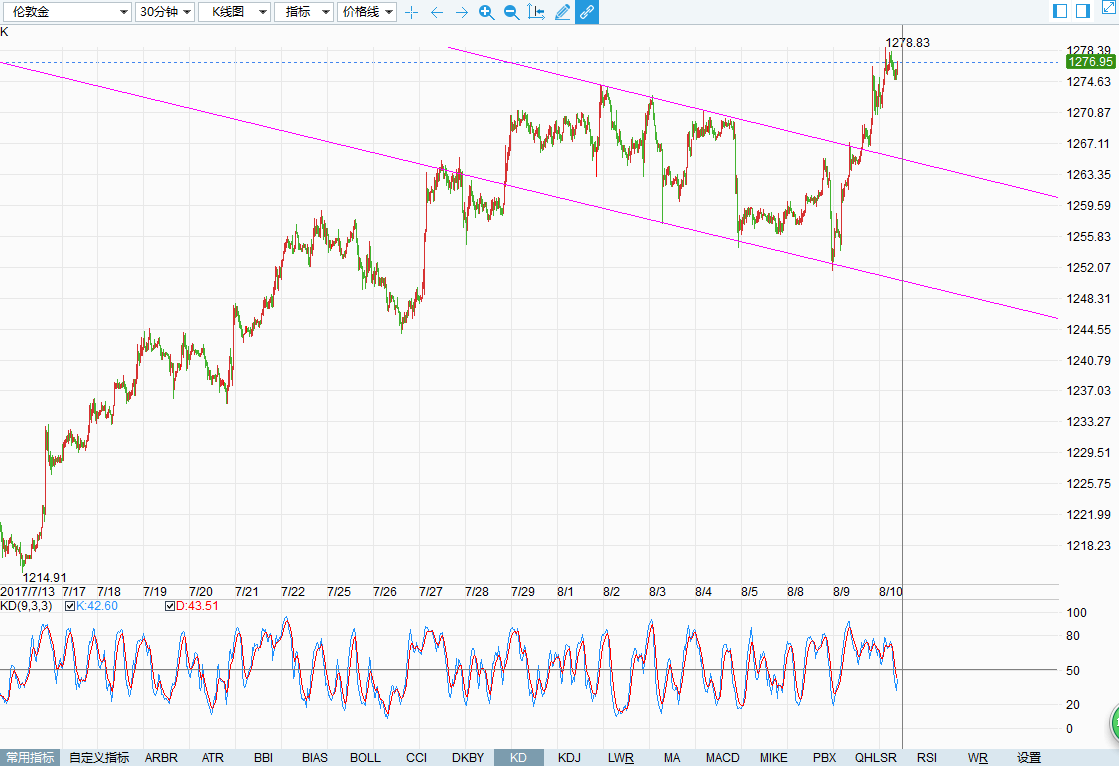Switch to 常用指标 tab

(30, 757)
